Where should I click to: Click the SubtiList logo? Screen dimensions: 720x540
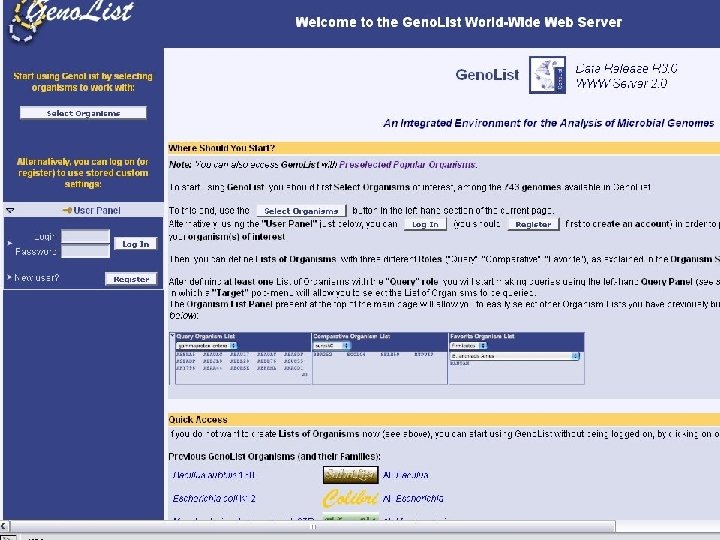point(351,475)
